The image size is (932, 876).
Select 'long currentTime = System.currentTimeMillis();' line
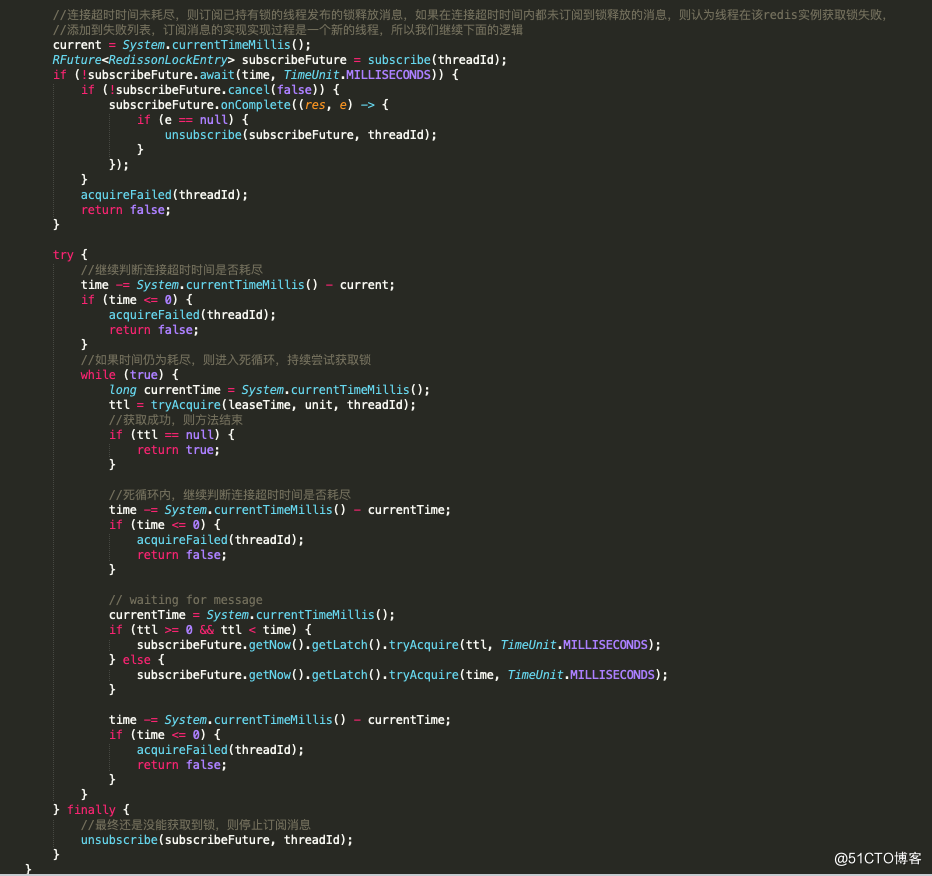tap(269, 390)
